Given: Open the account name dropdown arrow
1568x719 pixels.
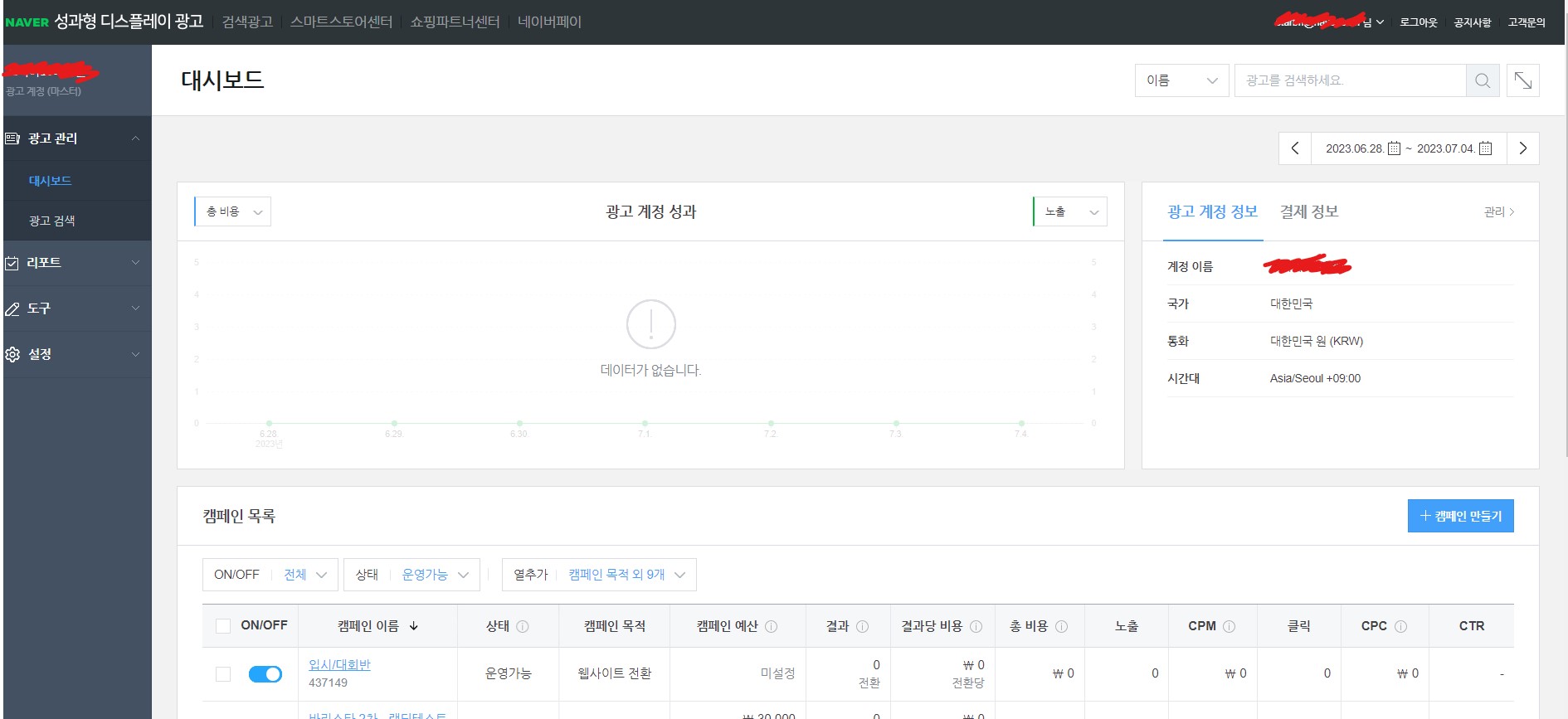Looking at the screenshot, I should (x=1380, y=22).
